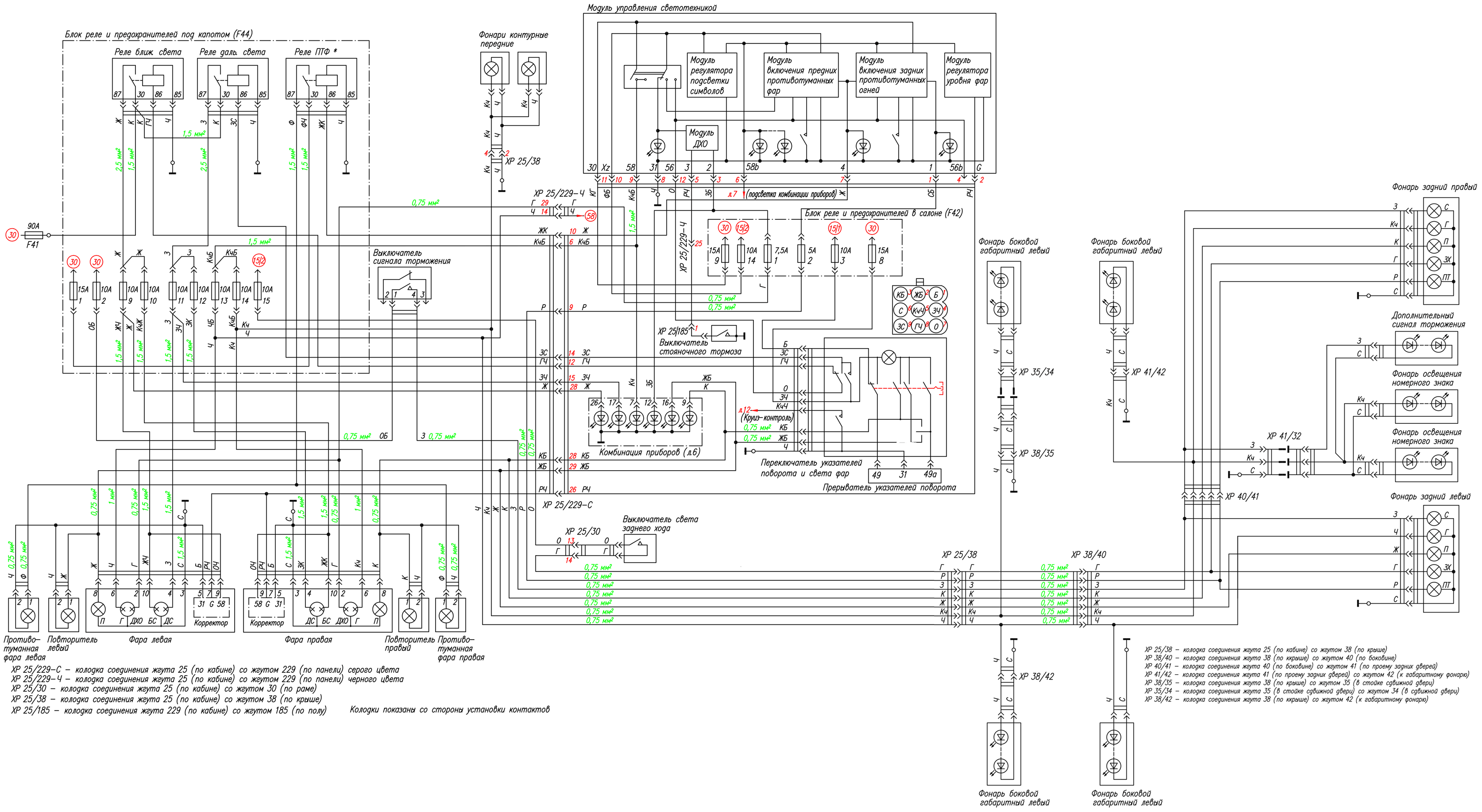The image size is (1482, 812).
Task: Select the 'Выключатель стояночного тормоза' label
Action: (700, 347)
